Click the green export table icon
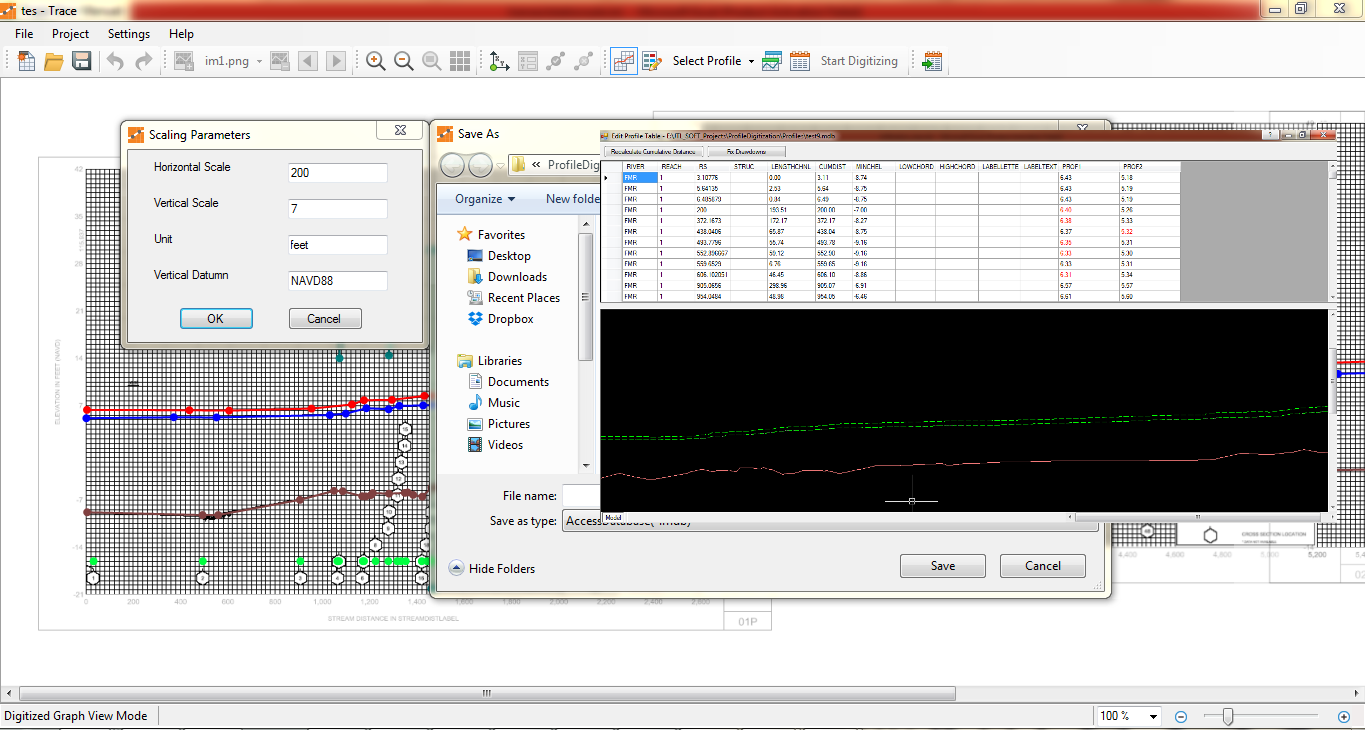Viewport: 1365px width, 730px height. (x=932, y=61)
